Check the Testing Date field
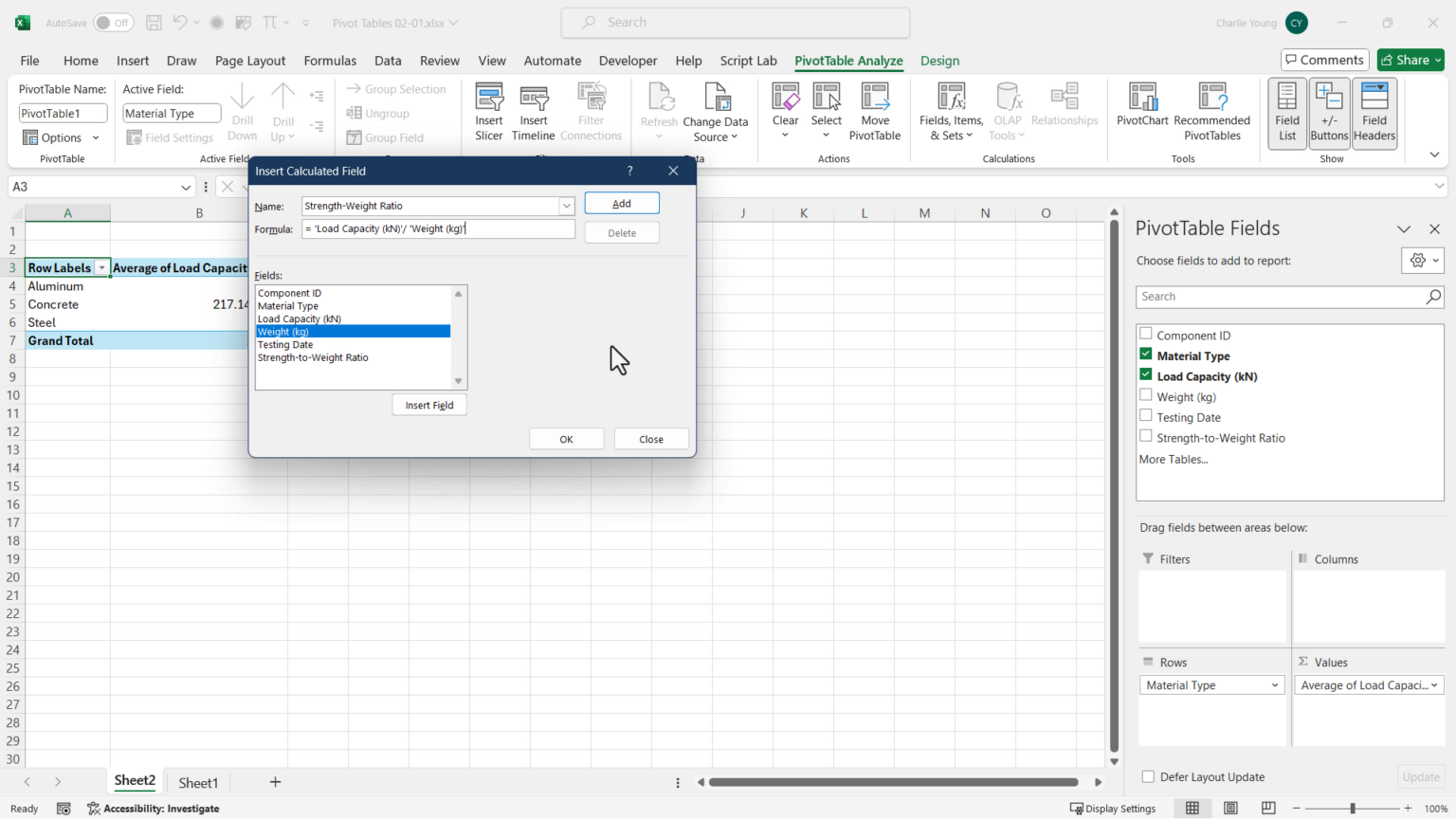The width and height of the screenshot is (1456, 819). coord(1145,417)
